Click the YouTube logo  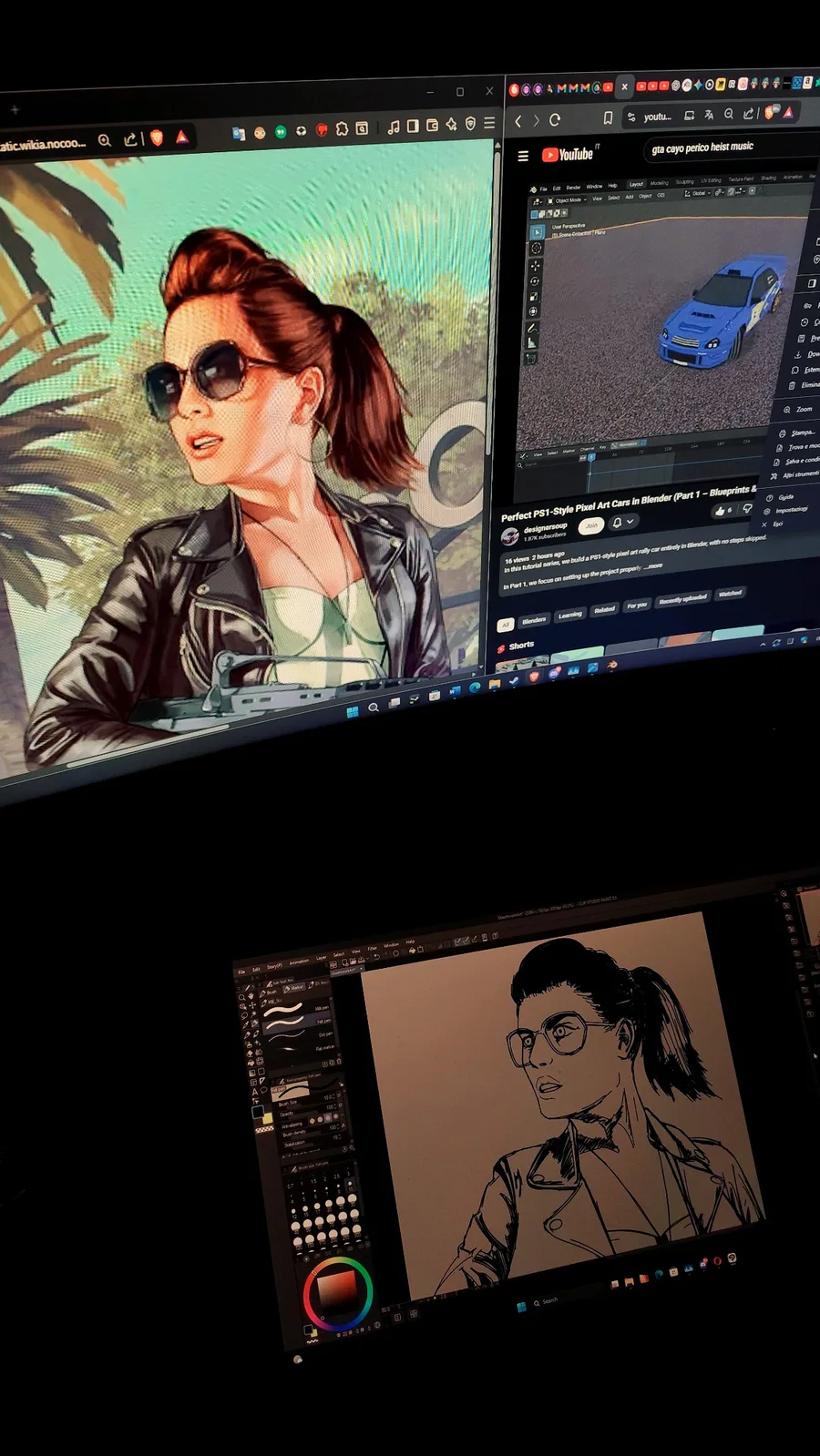pyautogui.click(x=568, y=154)
